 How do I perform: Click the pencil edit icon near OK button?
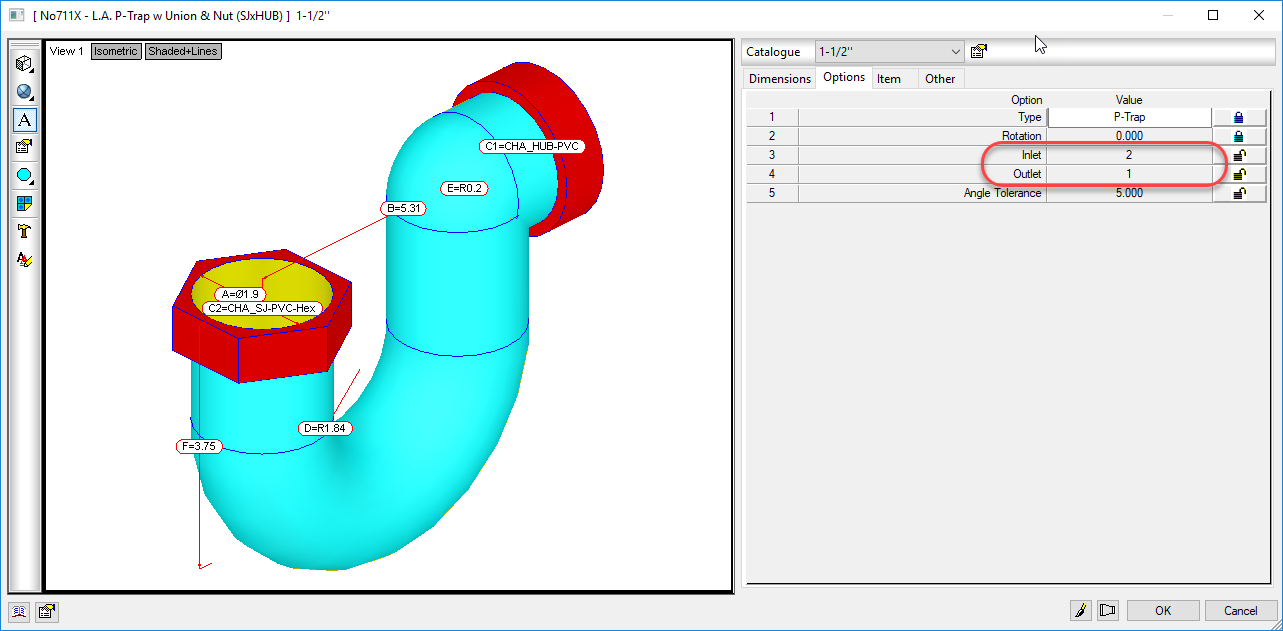point(1081,610)
